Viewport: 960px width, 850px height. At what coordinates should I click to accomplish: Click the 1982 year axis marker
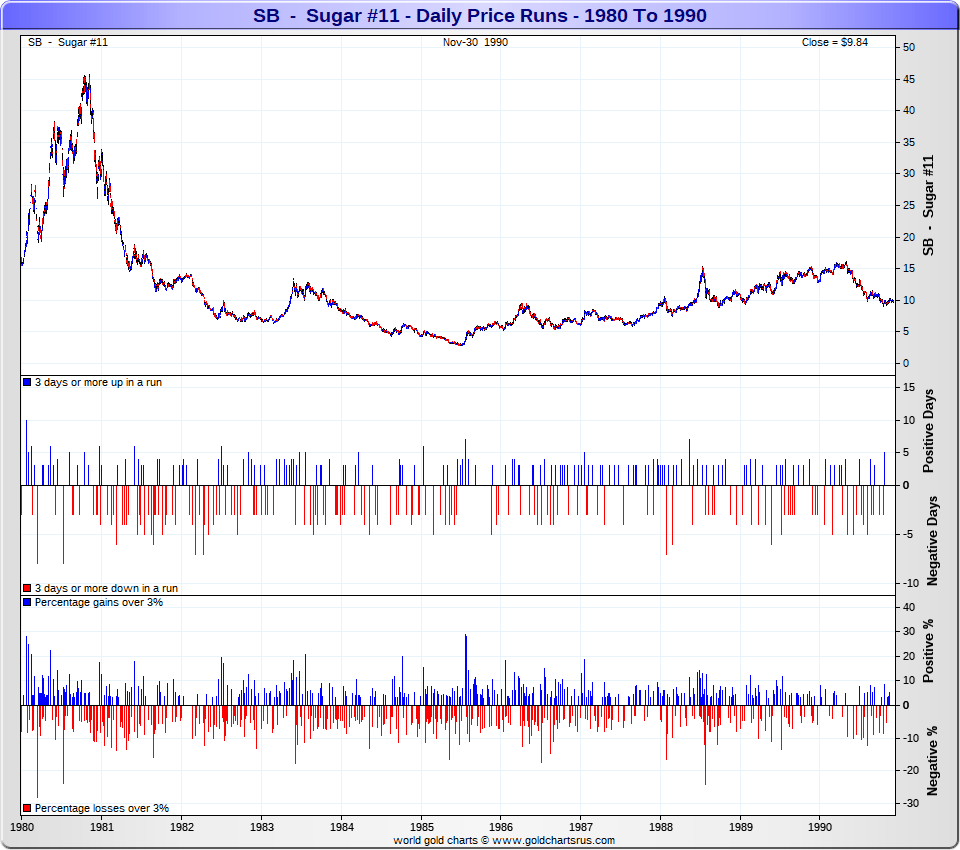(181, 828)
